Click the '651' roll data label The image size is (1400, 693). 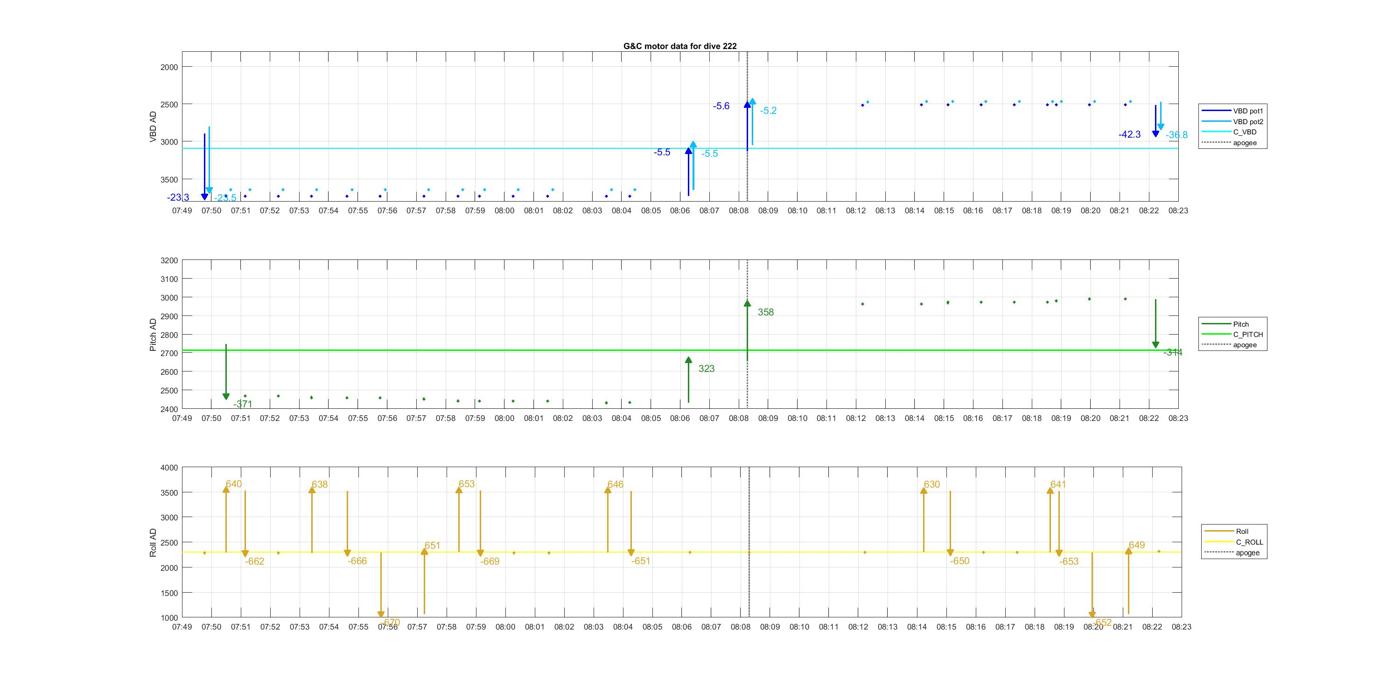click(x=432, y=546)
